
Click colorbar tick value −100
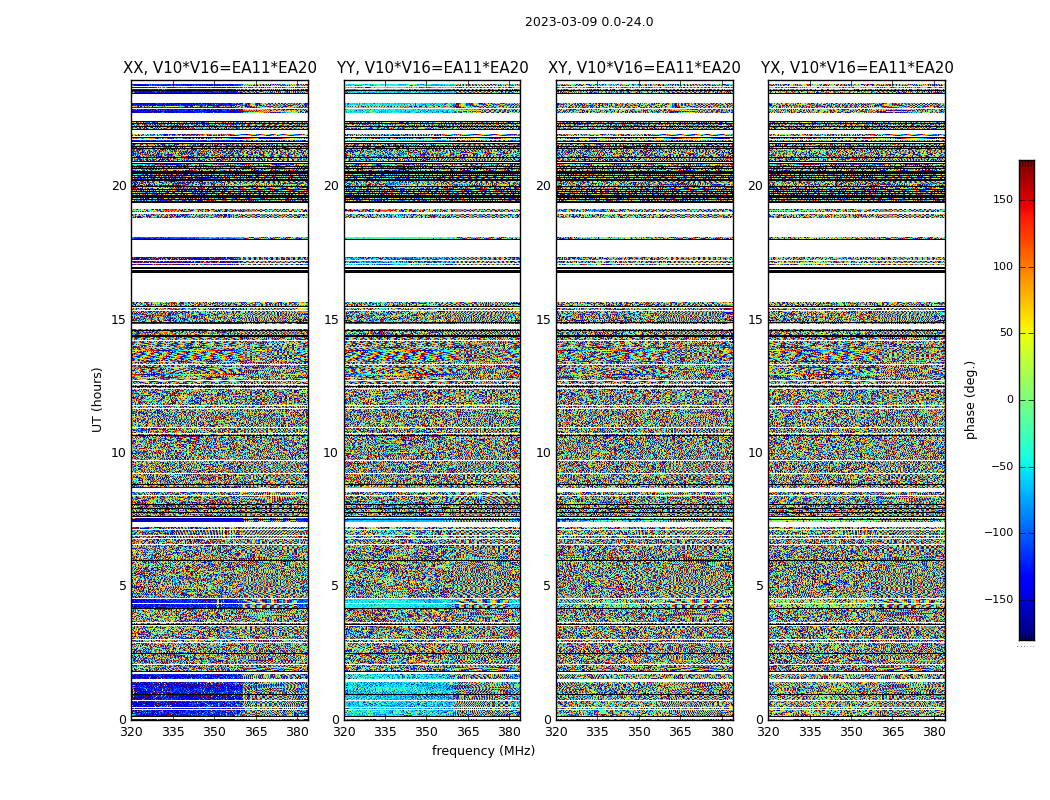pyautogui.click(x=999, y=533)
